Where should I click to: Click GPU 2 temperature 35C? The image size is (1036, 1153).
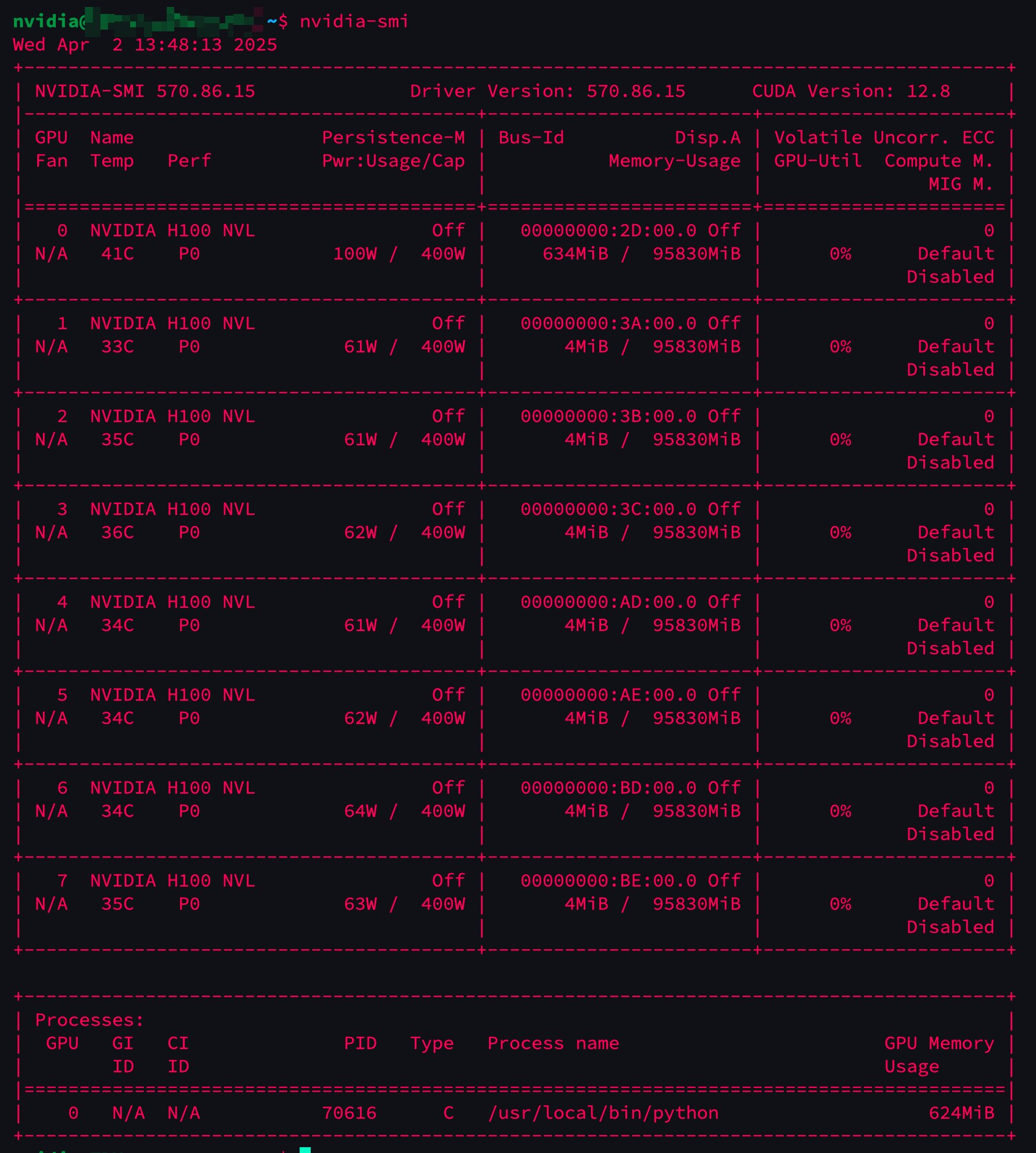coord(118,439)
